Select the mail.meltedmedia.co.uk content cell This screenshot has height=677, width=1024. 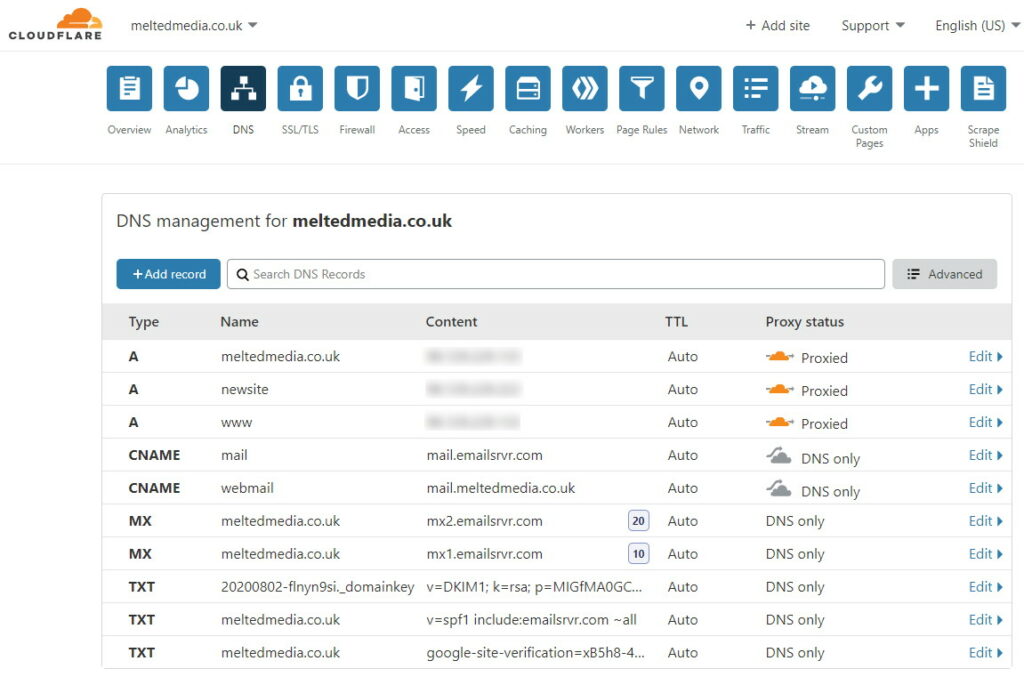tap(501, 488)
